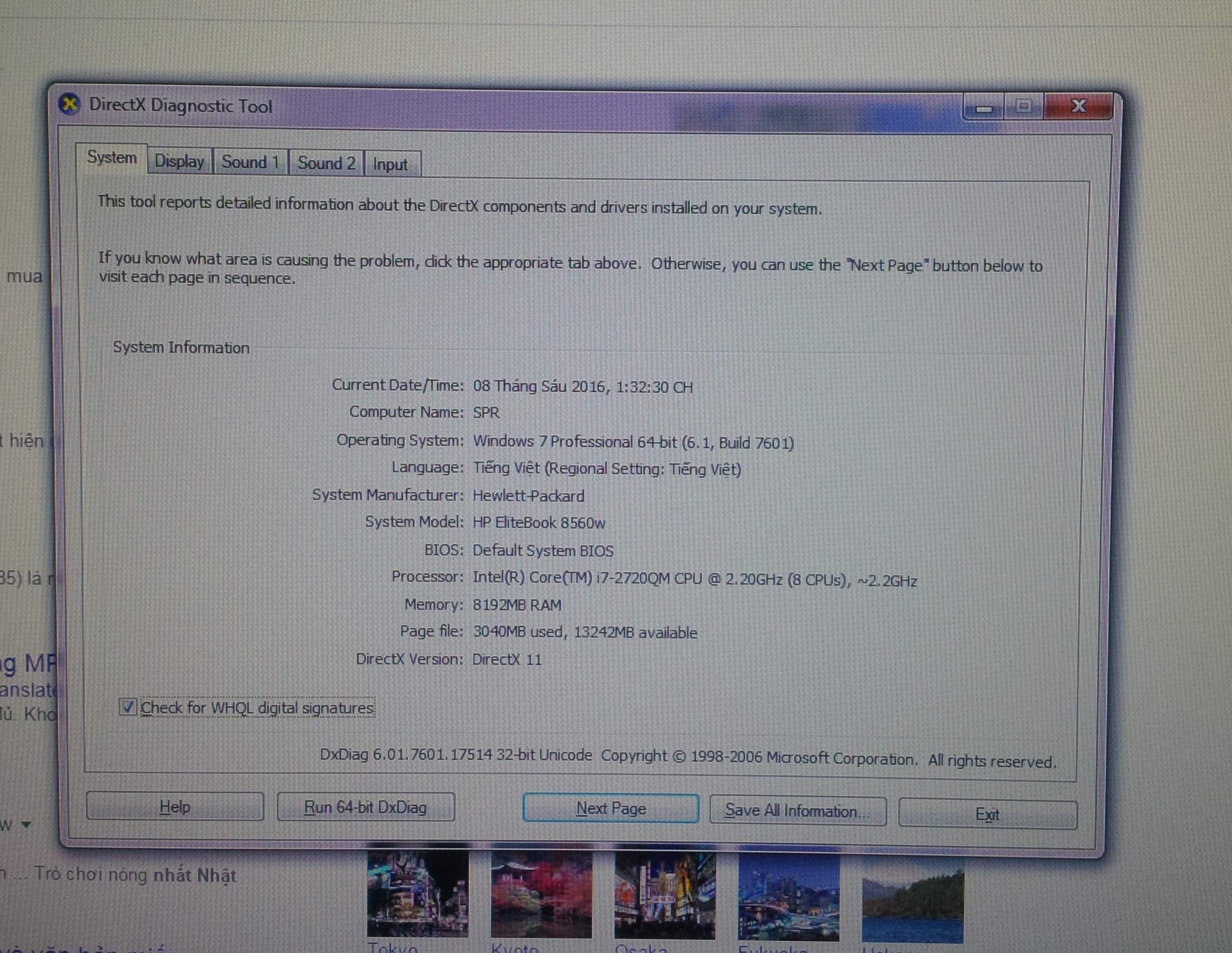Viewport: 1232px width, 953px height.
Task: Switch to the System tab
Action: click(x=112, y=158)
